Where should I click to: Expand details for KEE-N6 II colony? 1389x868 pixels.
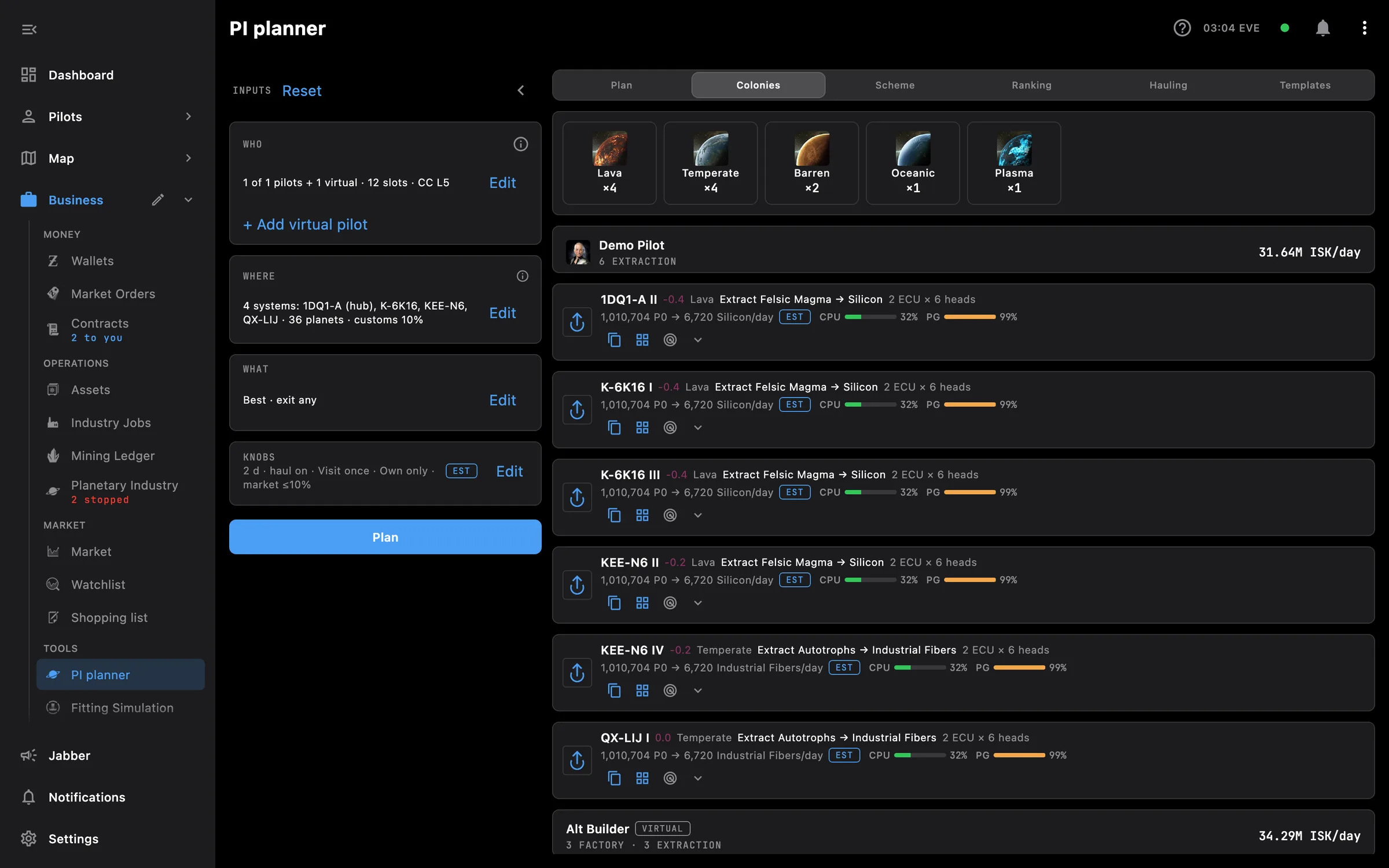tap(697, 603)
